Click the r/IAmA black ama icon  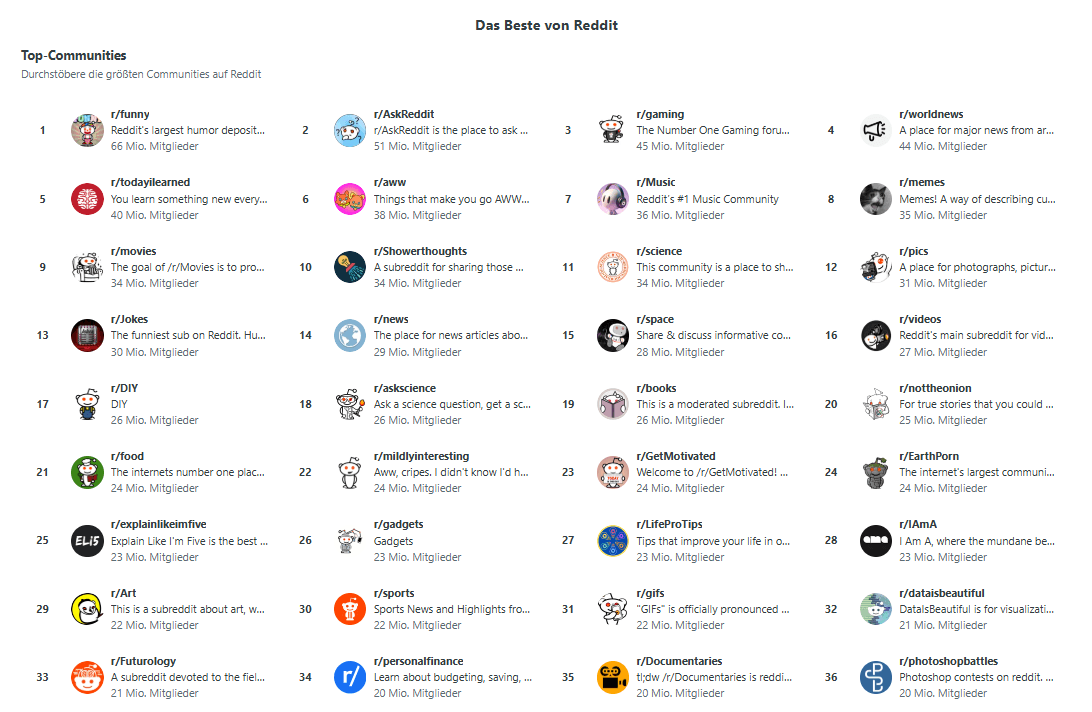[875, 541]
